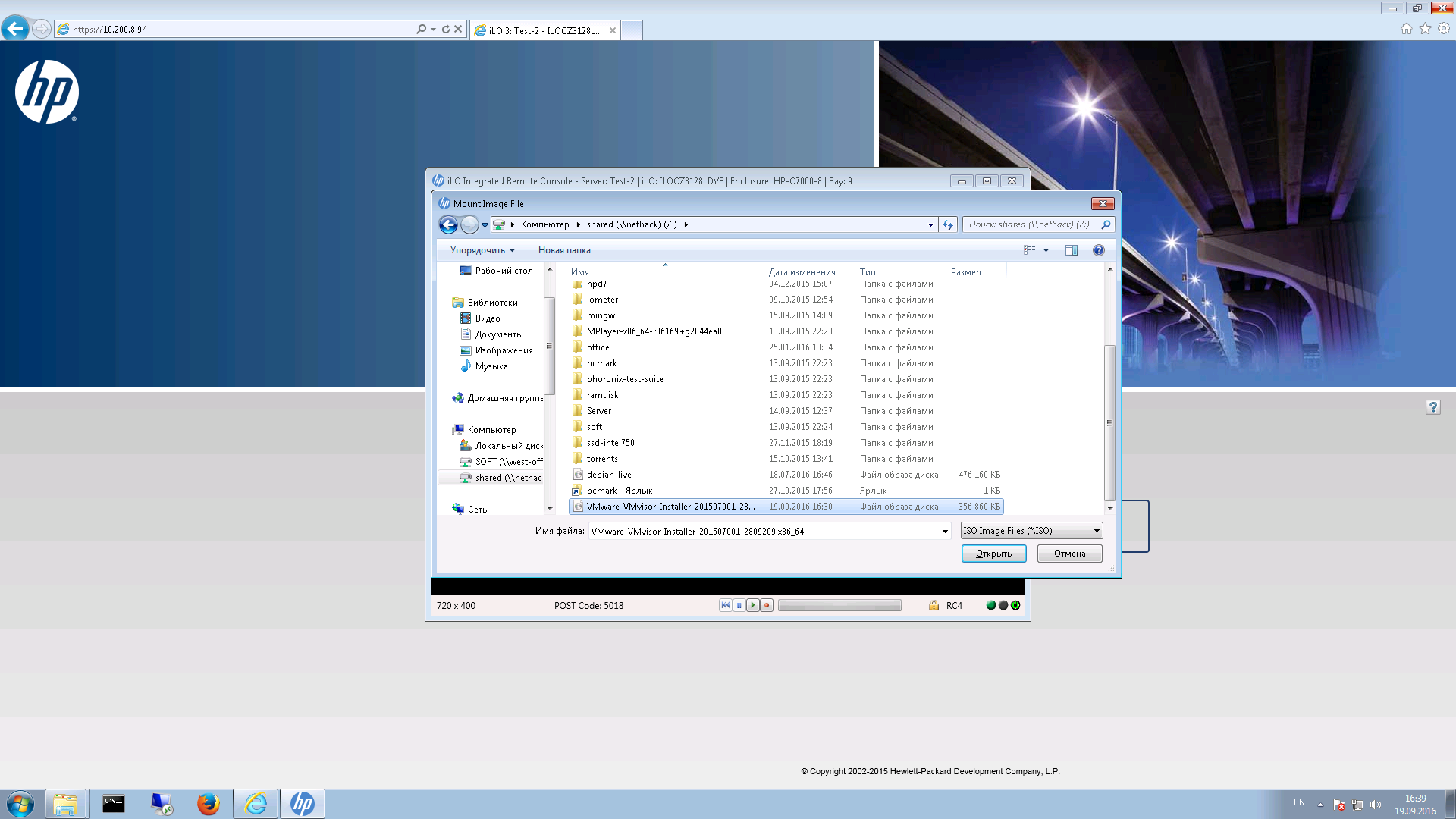The image size is (1456, 819).
Task: Open the command prompt from taskbar
Action: coord(114,804)
